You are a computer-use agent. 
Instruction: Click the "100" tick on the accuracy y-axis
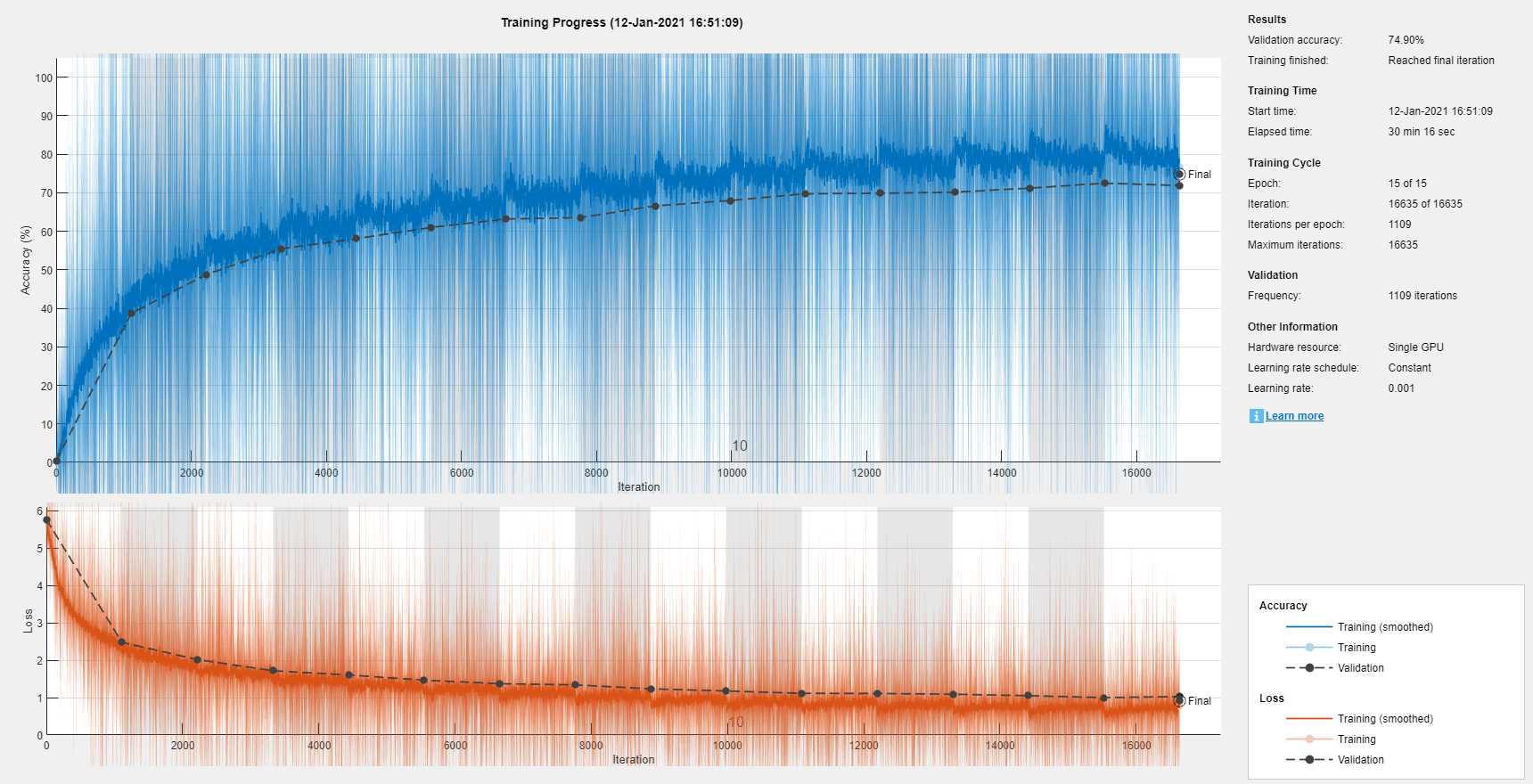(44, 78)
